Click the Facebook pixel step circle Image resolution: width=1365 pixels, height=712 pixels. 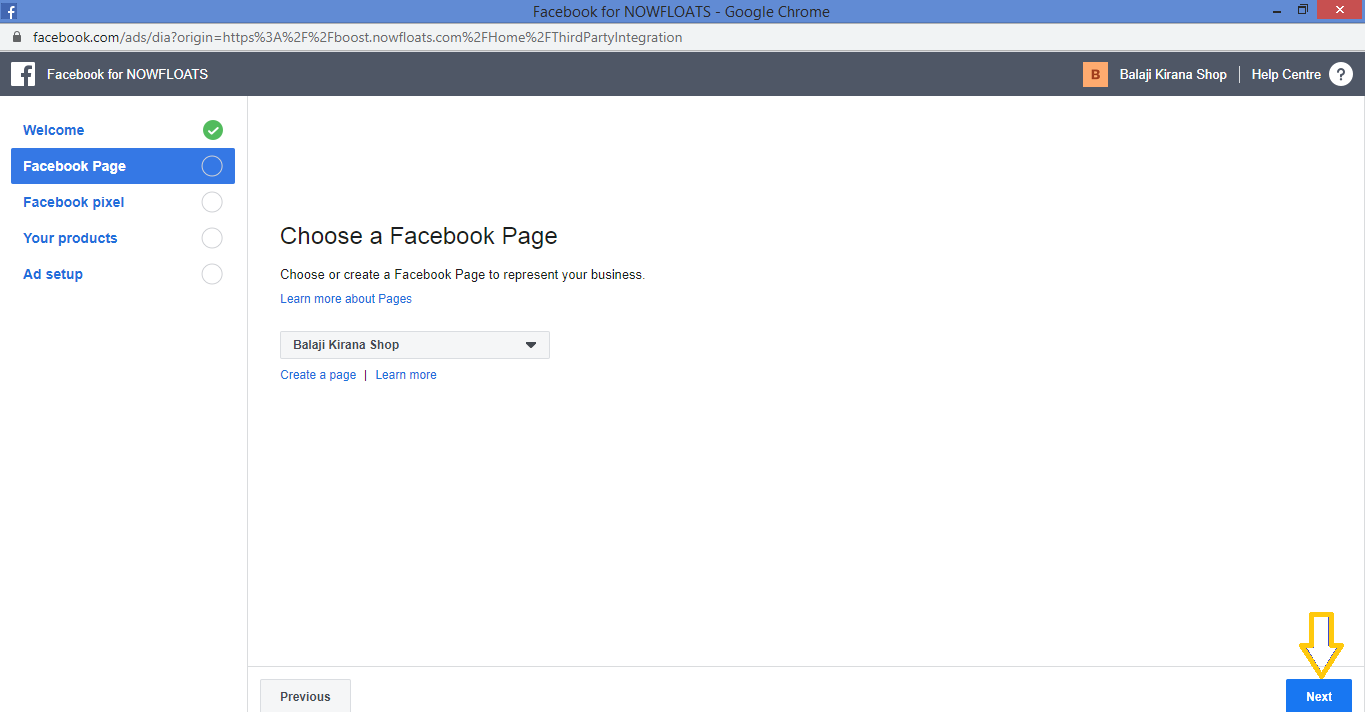212,202
